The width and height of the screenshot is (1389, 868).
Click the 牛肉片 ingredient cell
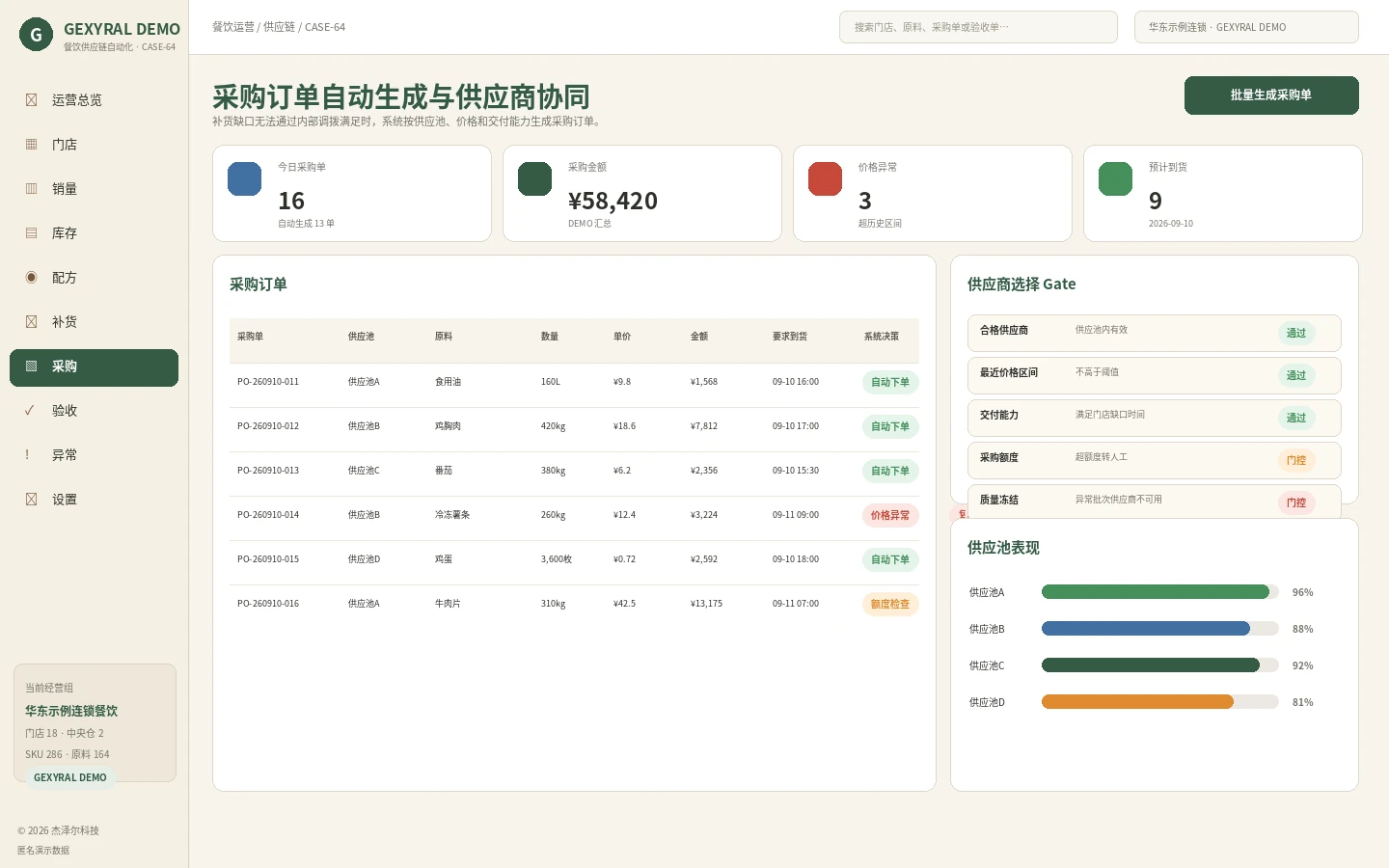(448, 604)
